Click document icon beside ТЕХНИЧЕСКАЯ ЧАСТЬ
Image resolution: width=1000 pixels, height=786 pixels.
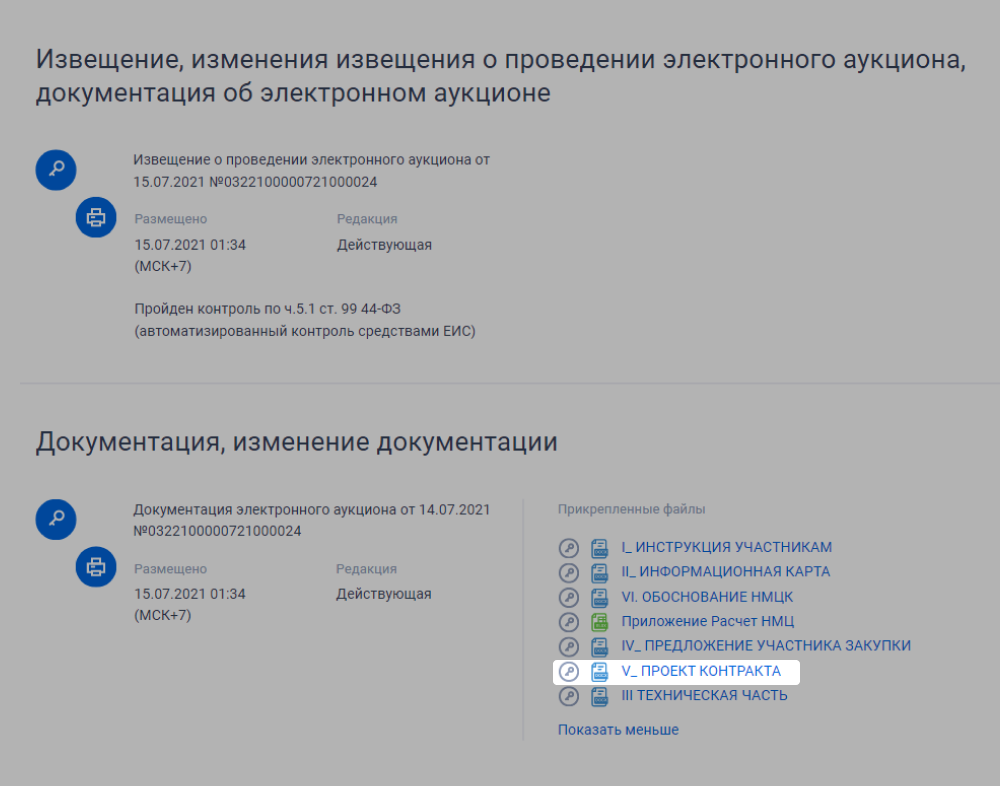[x=599, y=696]
